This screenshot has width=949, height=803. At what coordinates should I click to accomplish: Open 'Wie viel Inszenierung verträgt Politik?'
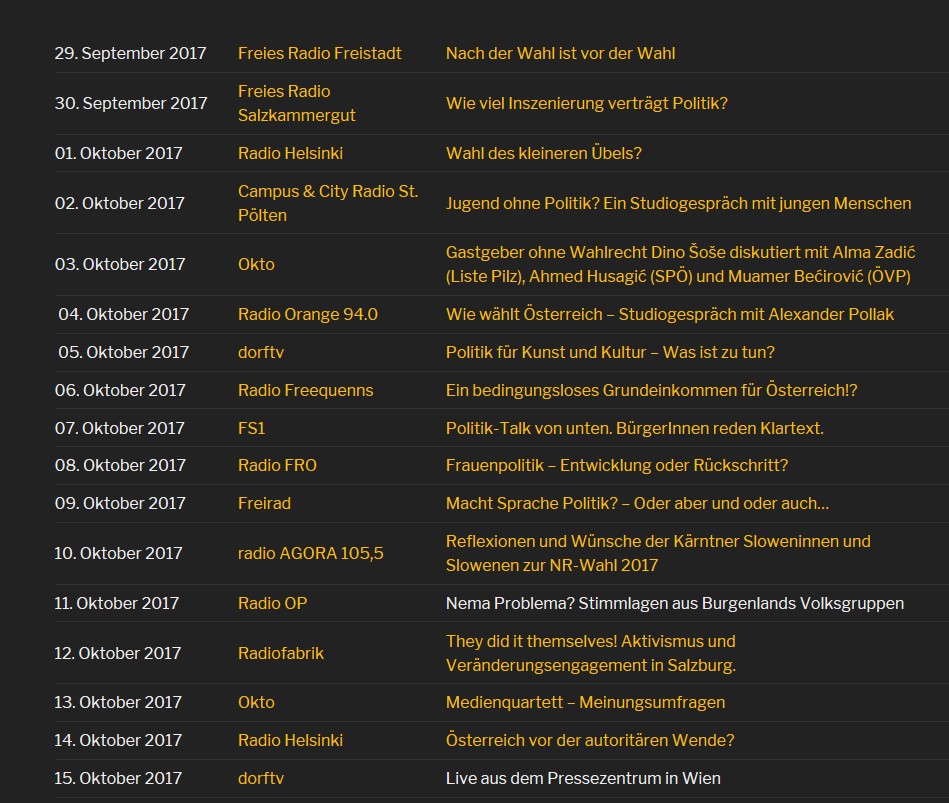point(586,103)
